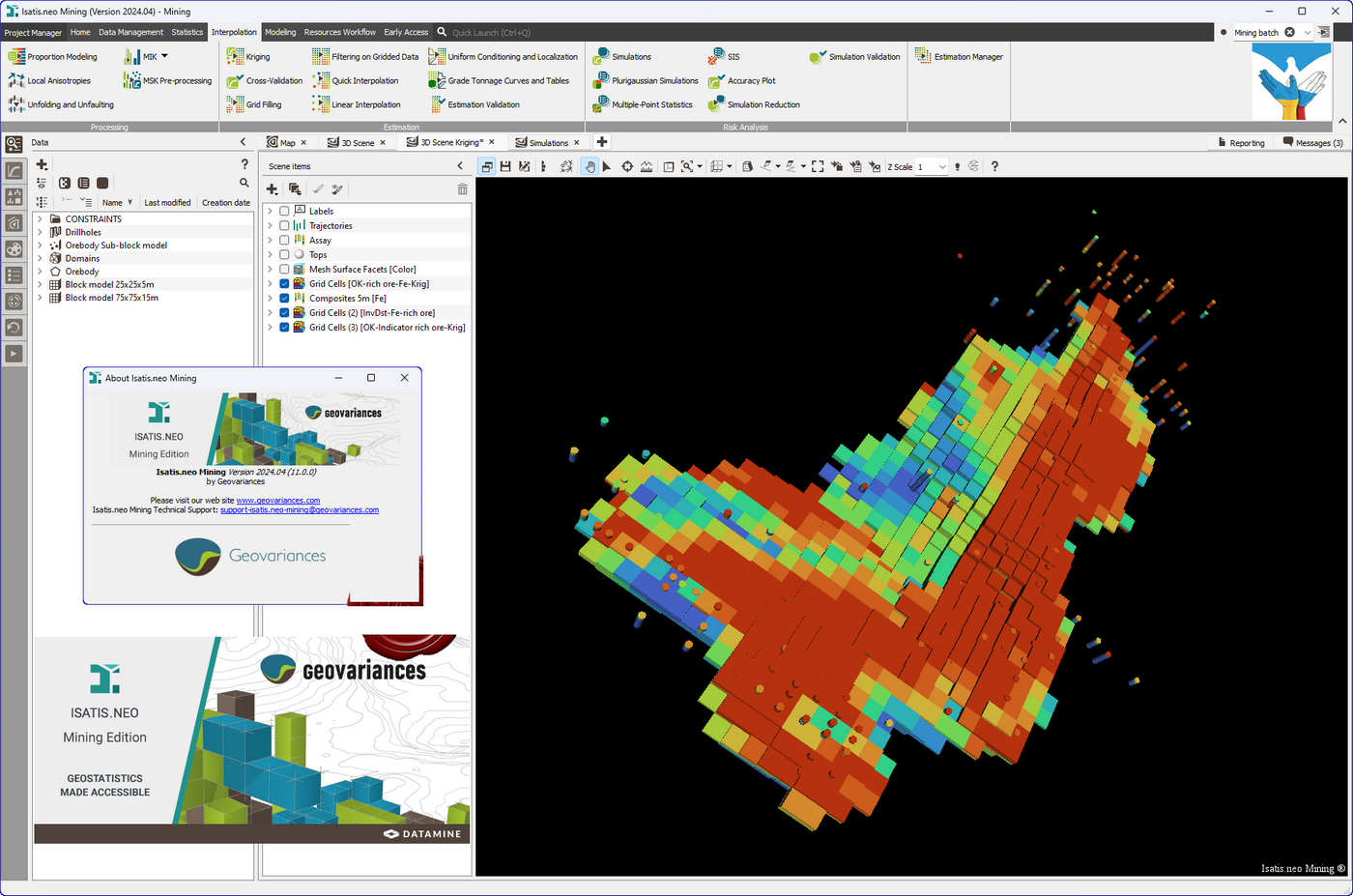Visit the www.geovariances.com link
Viewport: 1353px width, 896px height.
pos(278,501)
